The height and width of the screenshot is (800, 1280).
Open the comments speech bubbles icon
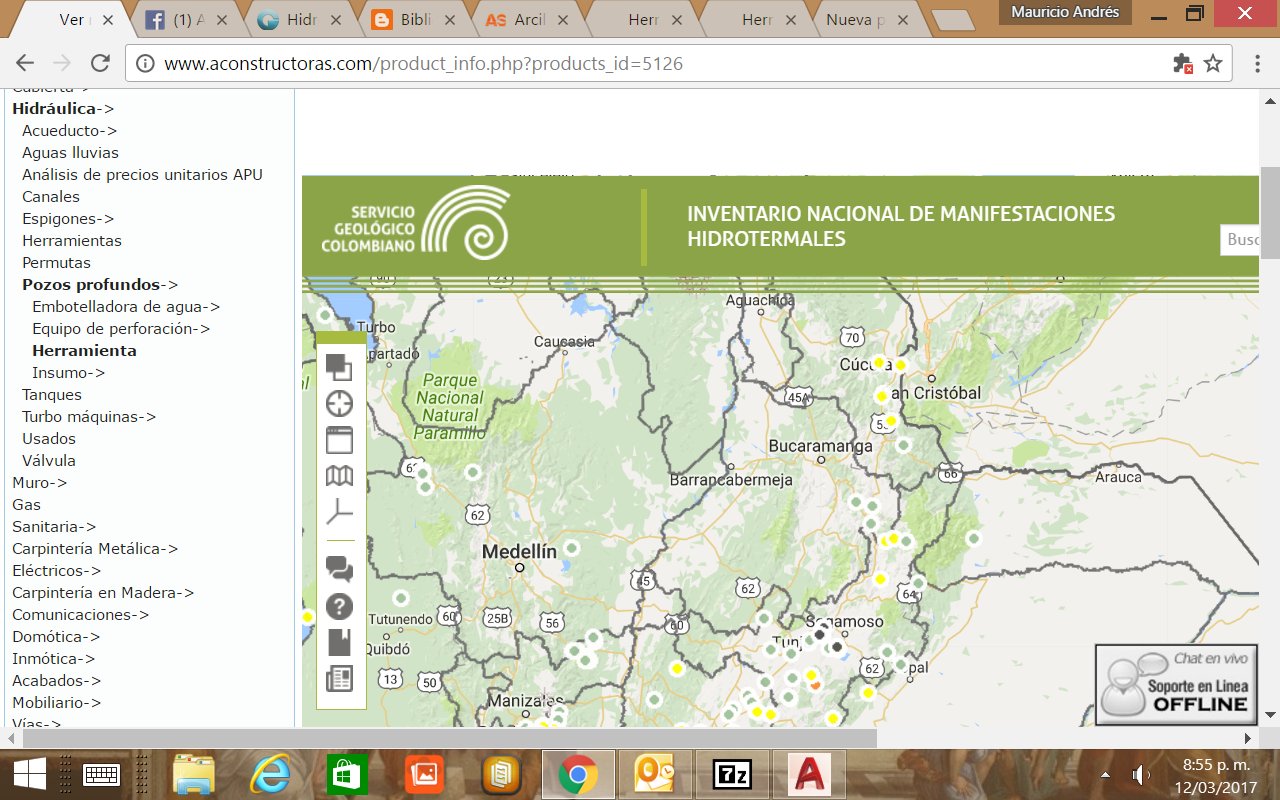point(340,570)
